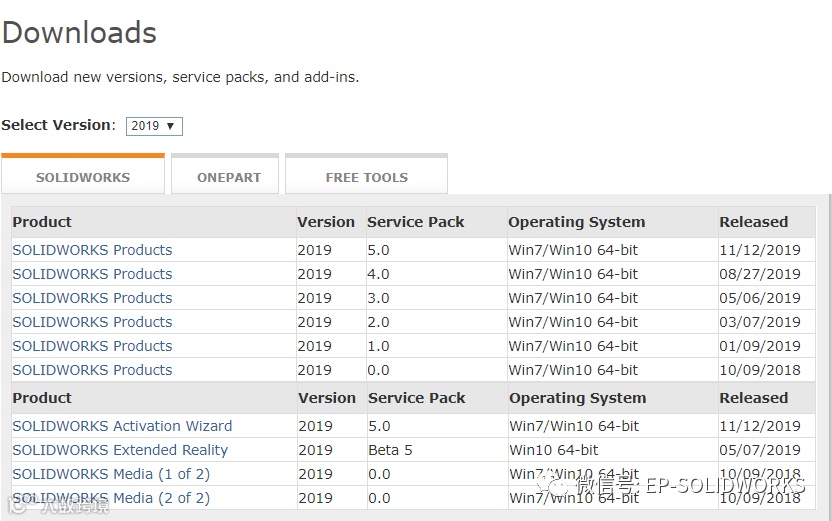
Task: Switch to the SOLIDWORKS tab
Action: click(83, 174)
